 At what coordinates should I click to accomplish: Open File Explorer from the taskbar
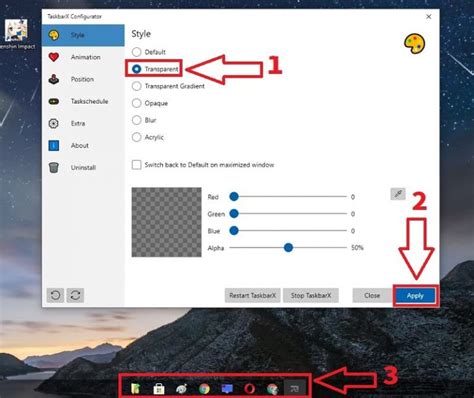point(135,388)
